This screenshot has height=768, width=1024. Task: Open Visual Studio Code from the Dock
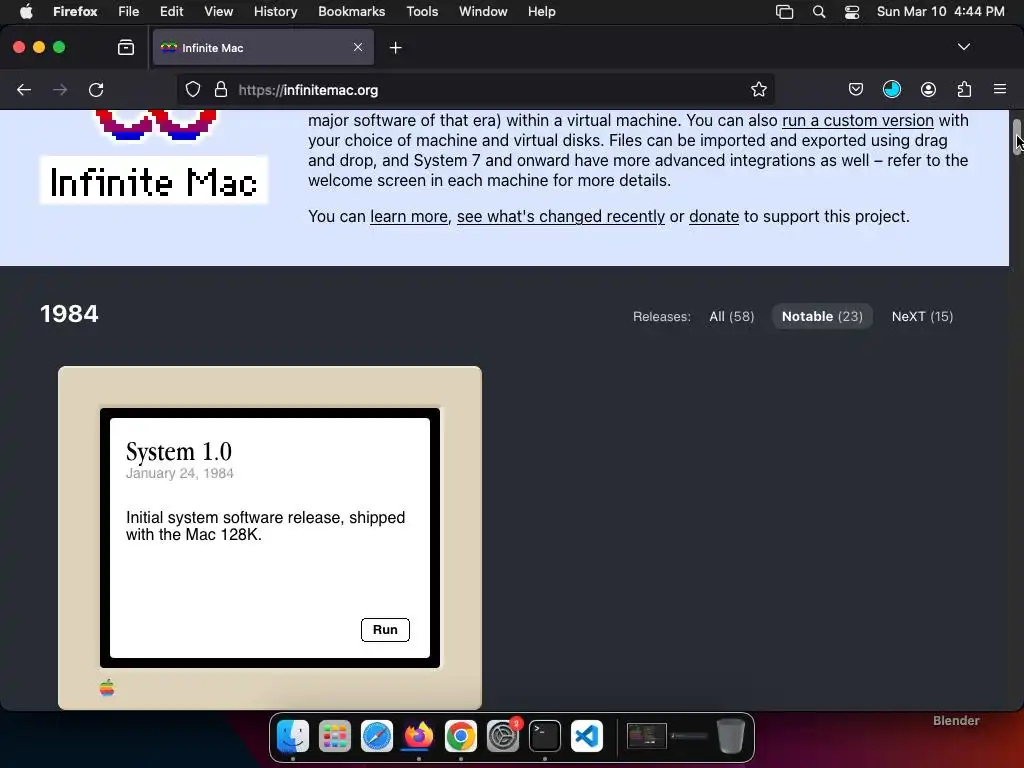(x=586, y=736)
